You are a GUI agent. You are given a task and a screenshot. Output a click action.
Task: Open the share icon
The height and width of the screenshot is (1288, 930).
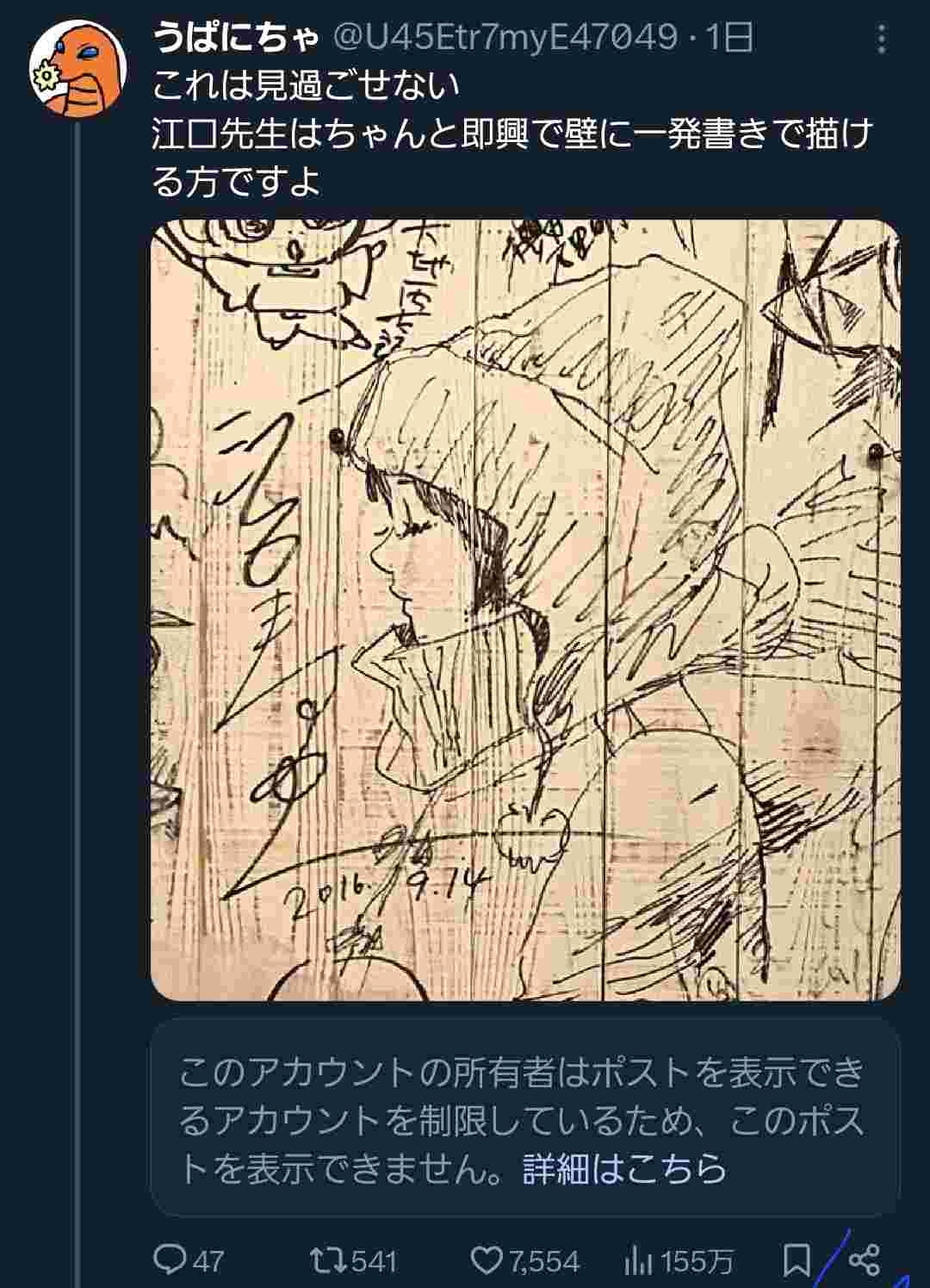tap(864, 1260)
